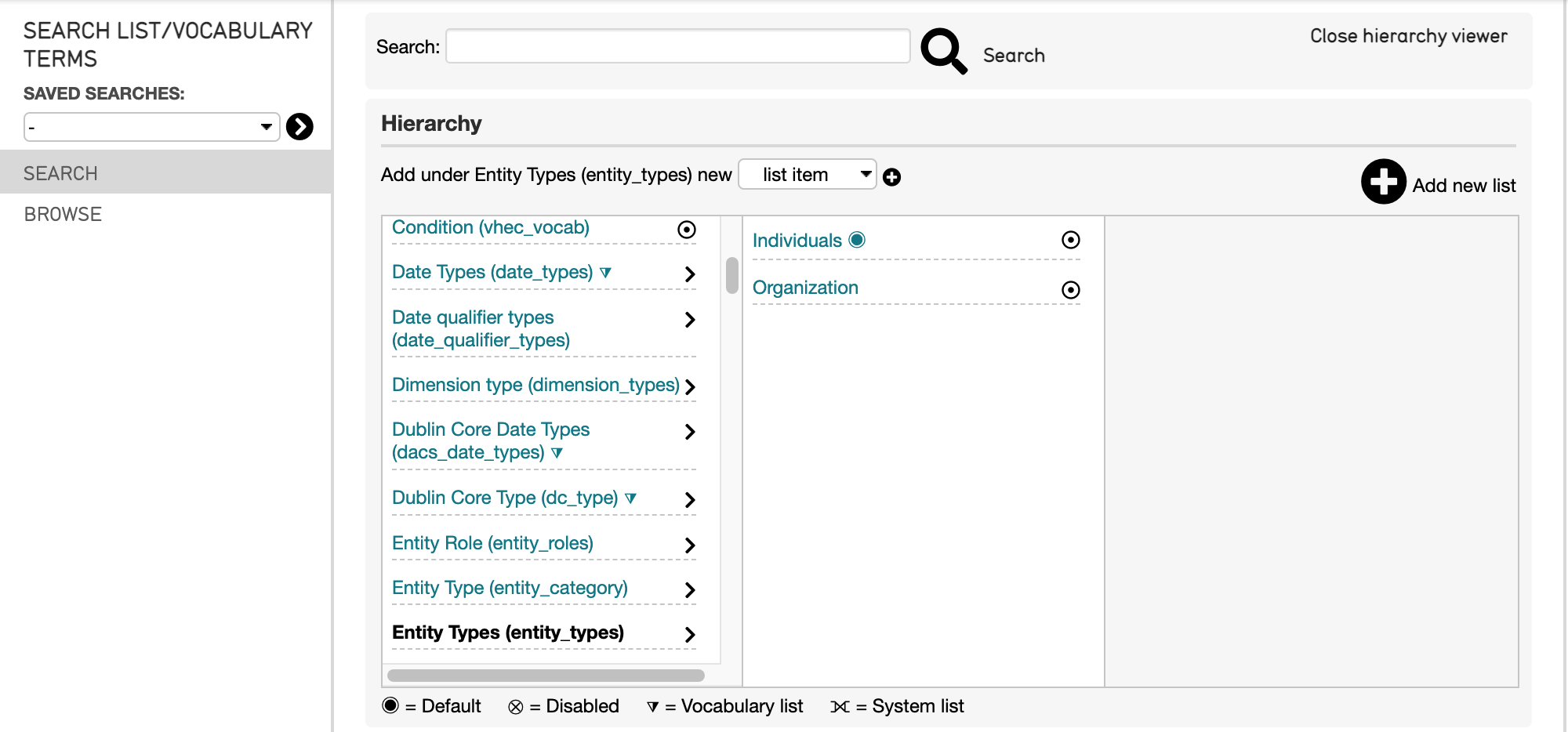This screenshot has width=1568, height=732.
Task: Open the list item type dropdown
Action: coord(808,175)
